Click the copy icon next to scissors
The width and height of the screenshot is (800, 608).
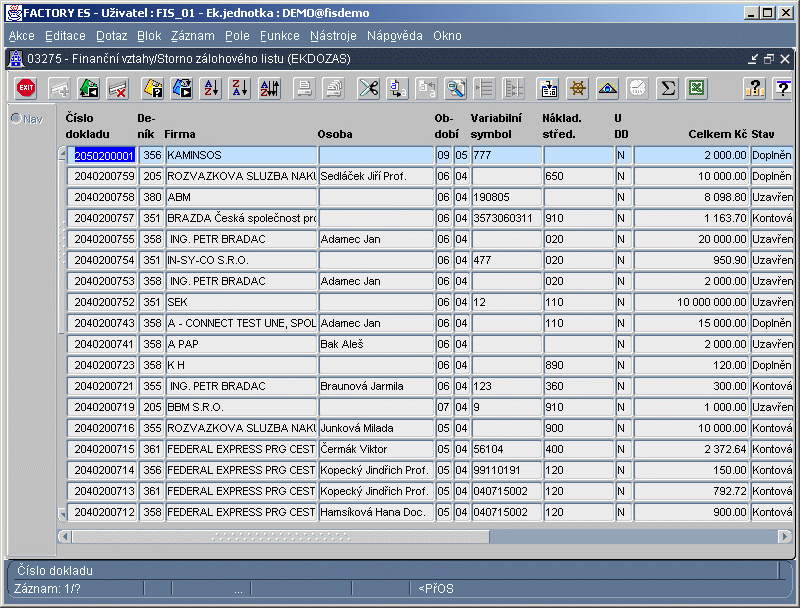pos(397,88)
